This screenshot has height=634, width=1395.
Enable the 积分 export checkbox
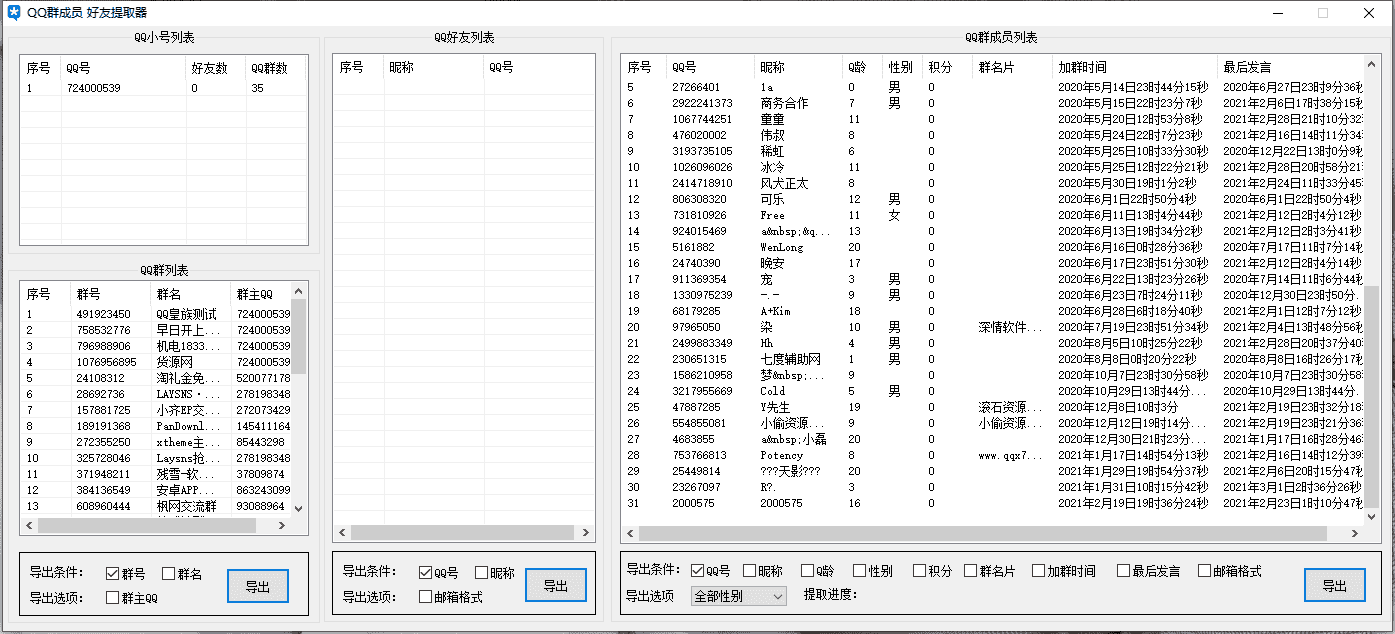point(919,571)
